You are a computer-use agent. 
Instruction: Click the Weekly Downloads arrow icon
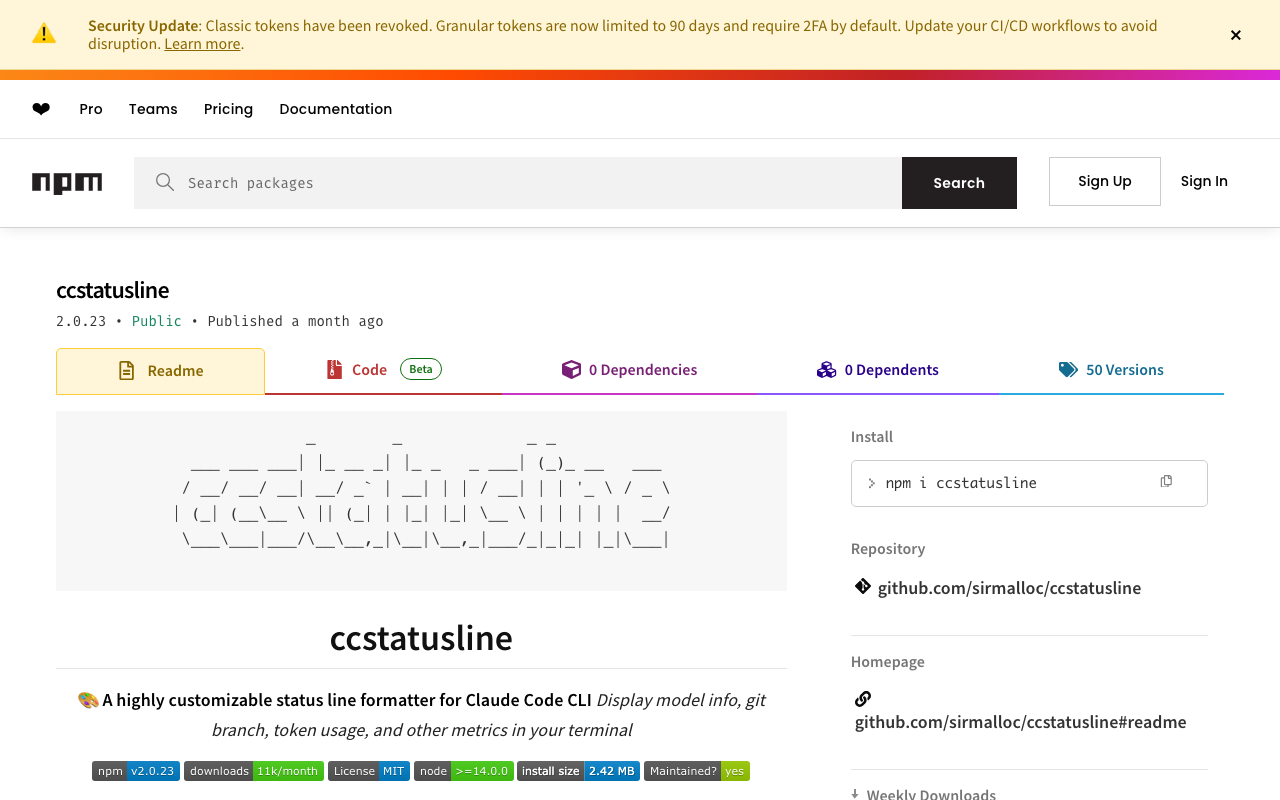tap(855, 794)
